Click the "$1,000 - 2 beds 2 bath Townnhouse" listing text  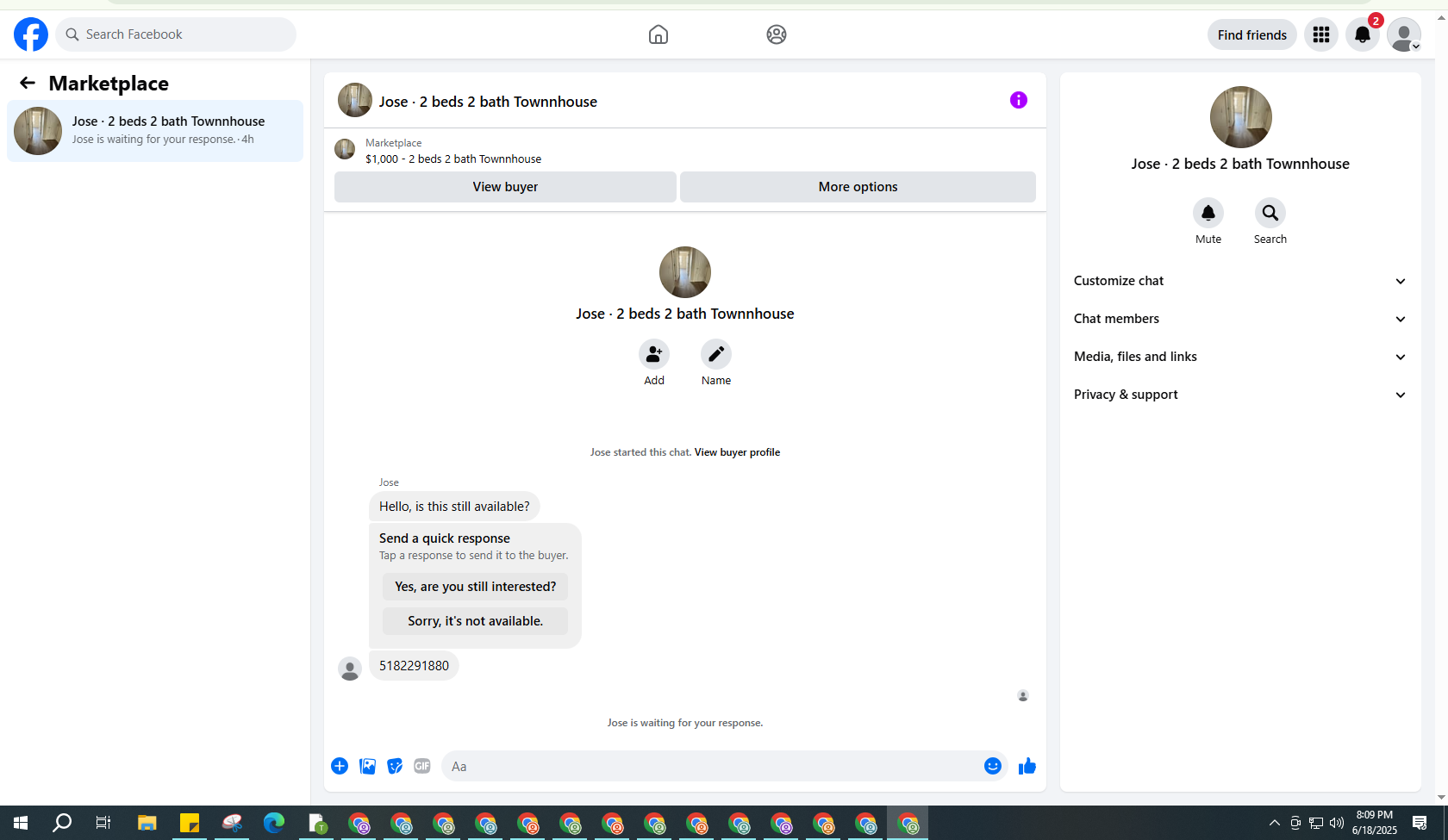click(453, 159)
